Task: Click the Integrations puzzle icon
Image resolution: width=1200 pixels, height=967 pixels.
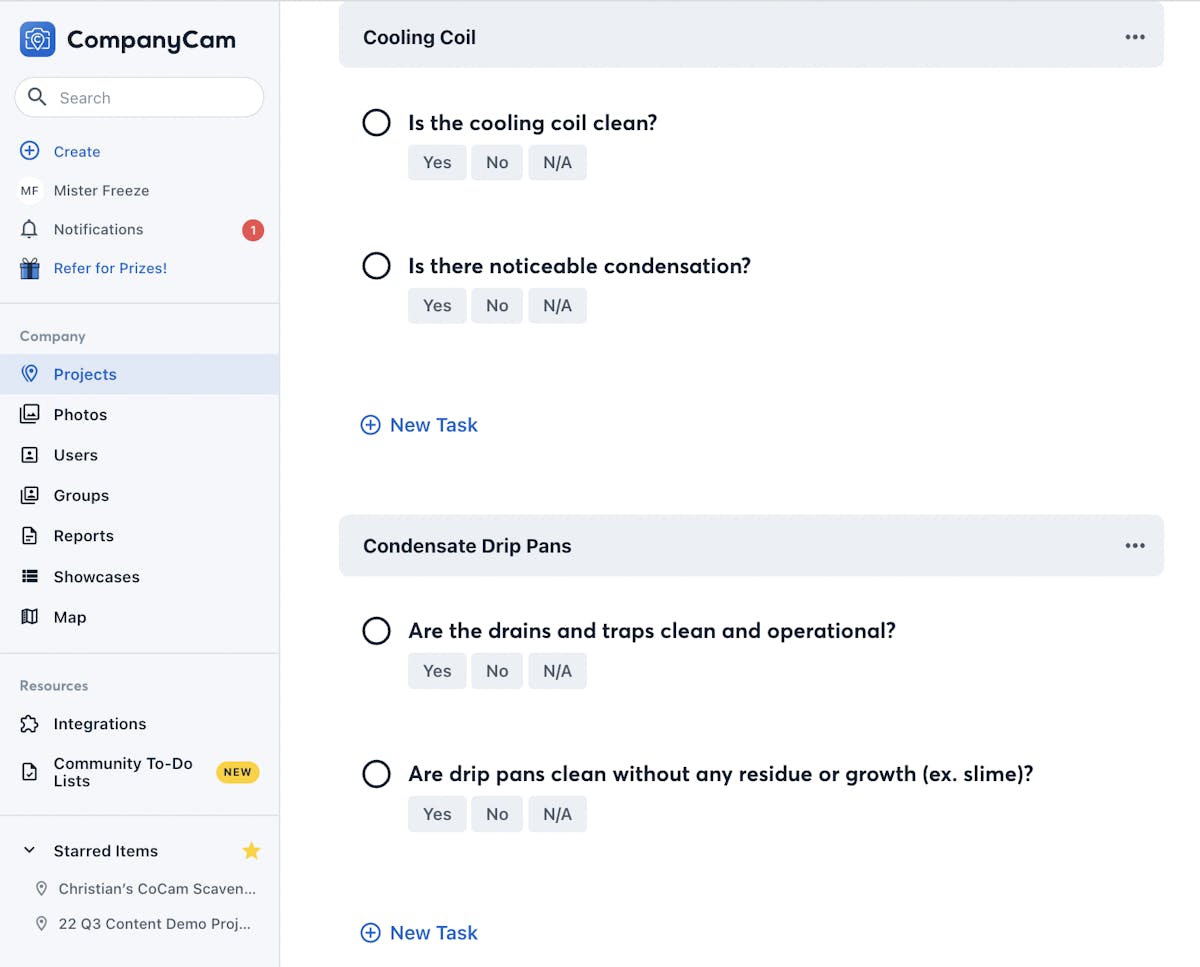Action: point(30,724)
